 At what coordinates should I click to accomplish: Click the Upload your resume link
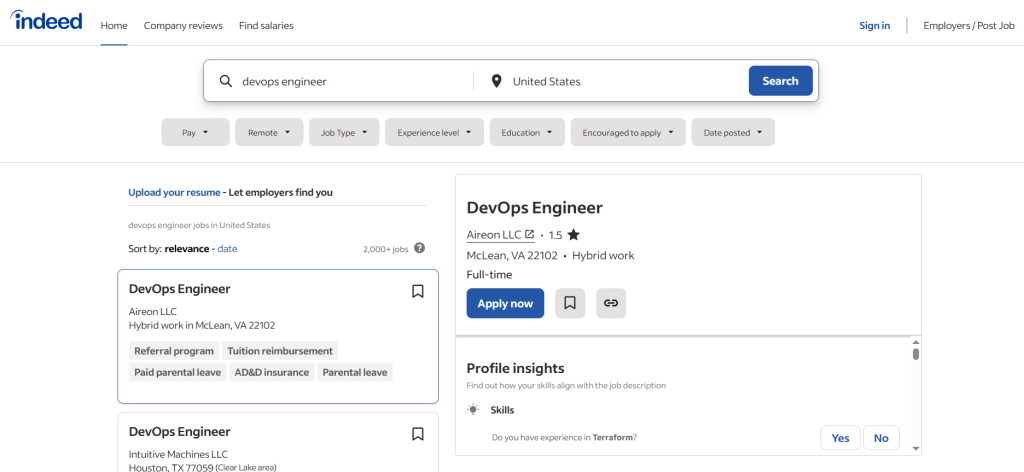(x=174, y=193)
